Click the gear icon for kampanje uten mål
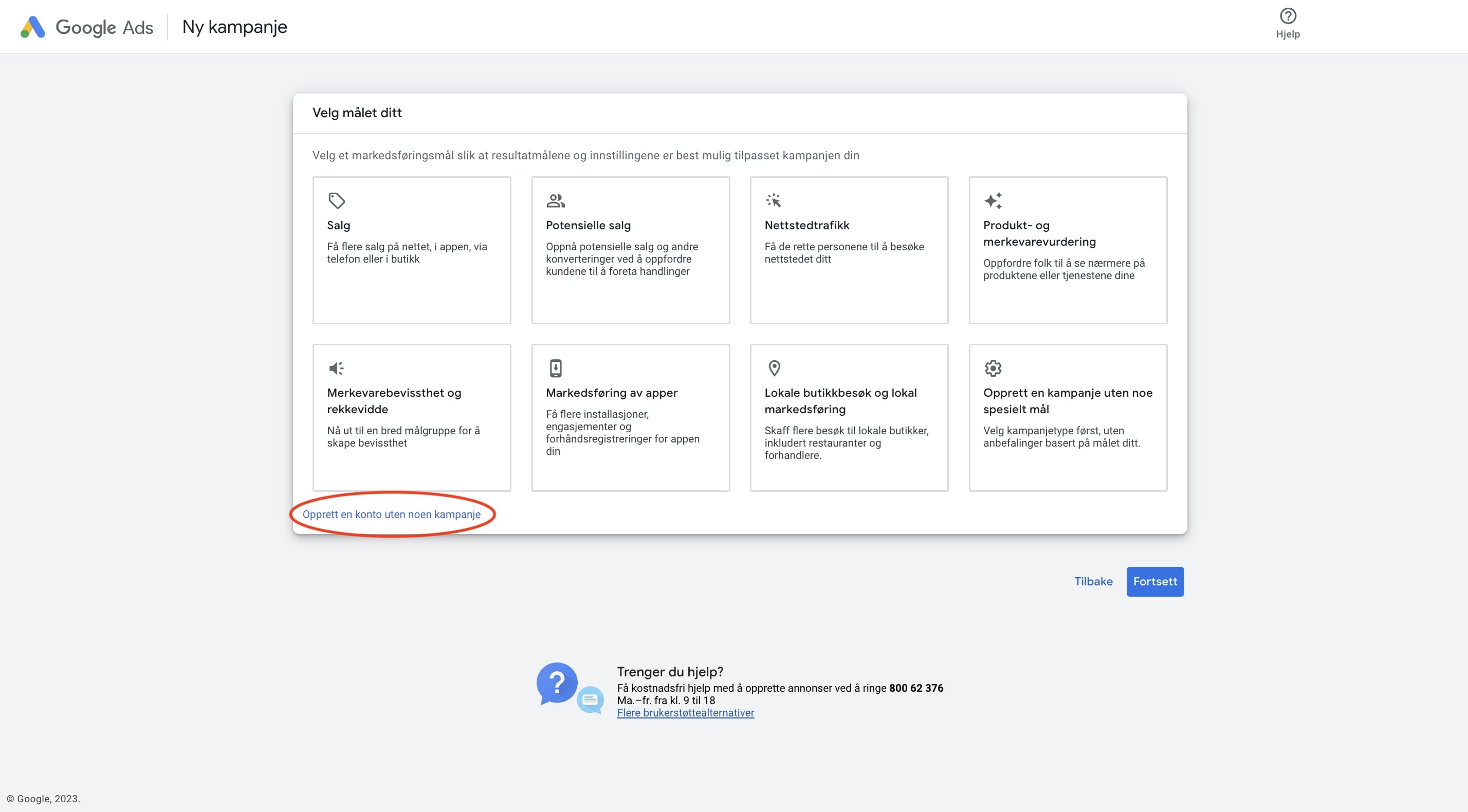 point(993,368)
